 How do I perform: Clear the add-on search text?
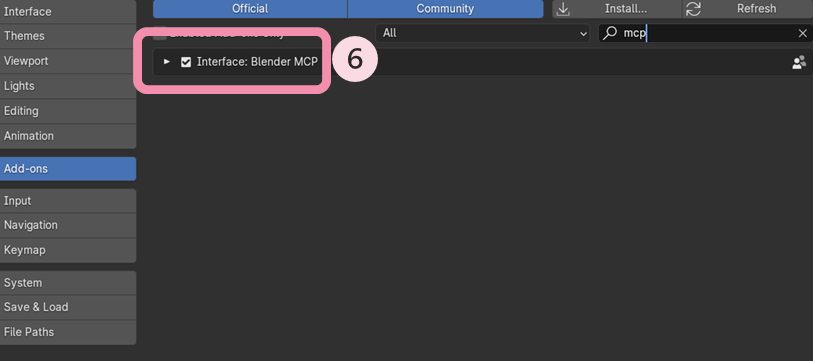pyautogui.click(x=802, y=34)
